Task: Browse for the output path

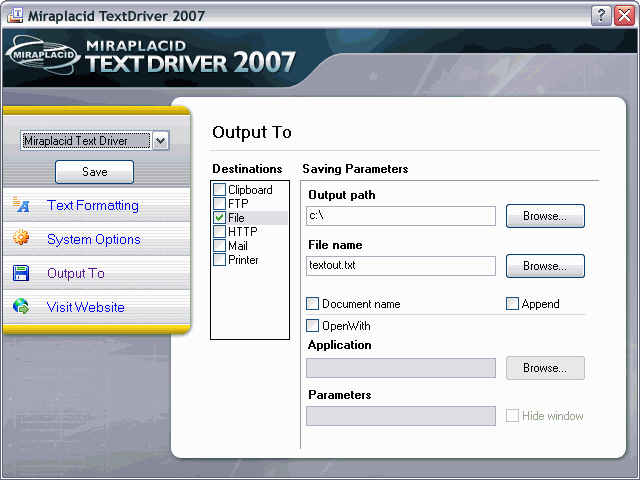Action: tap(545, 216)
